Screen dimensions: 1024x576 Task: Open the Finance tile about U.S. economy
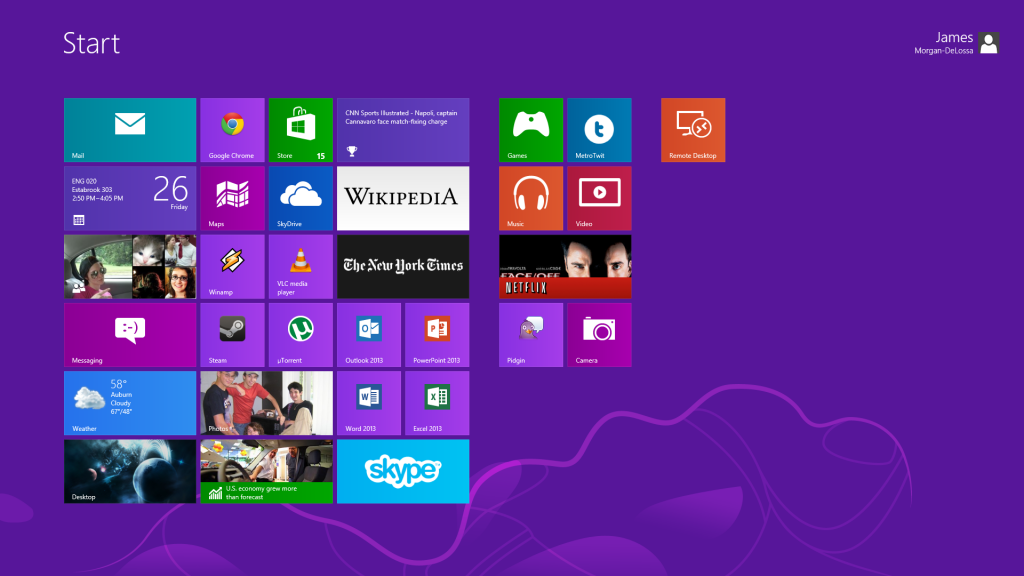coord(266,472)
